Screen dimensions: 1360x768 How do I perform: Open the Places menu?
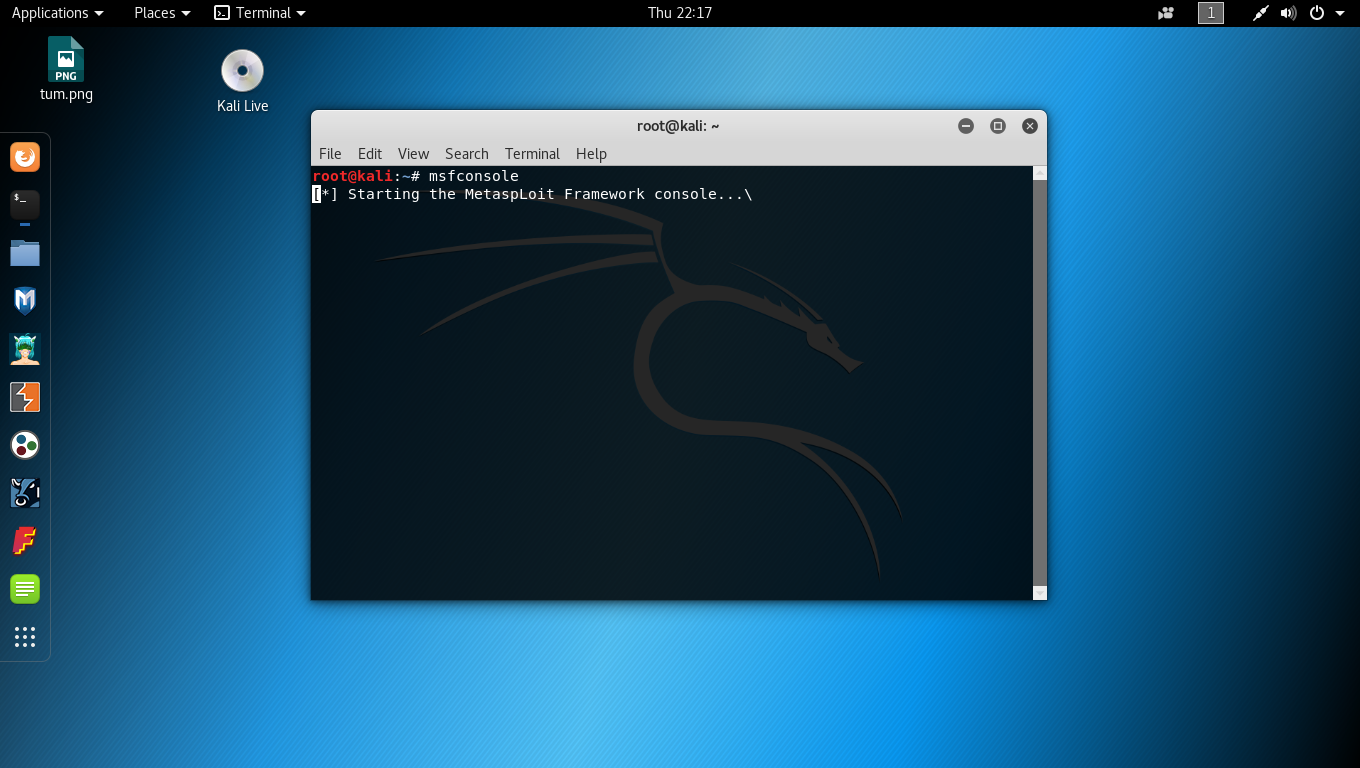click(162, 13)
